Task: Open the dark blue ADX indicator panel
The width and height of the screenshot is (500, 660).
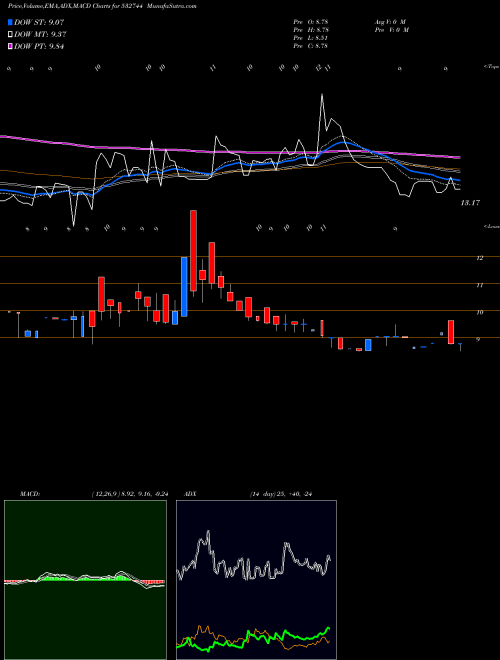Action: 256,580
